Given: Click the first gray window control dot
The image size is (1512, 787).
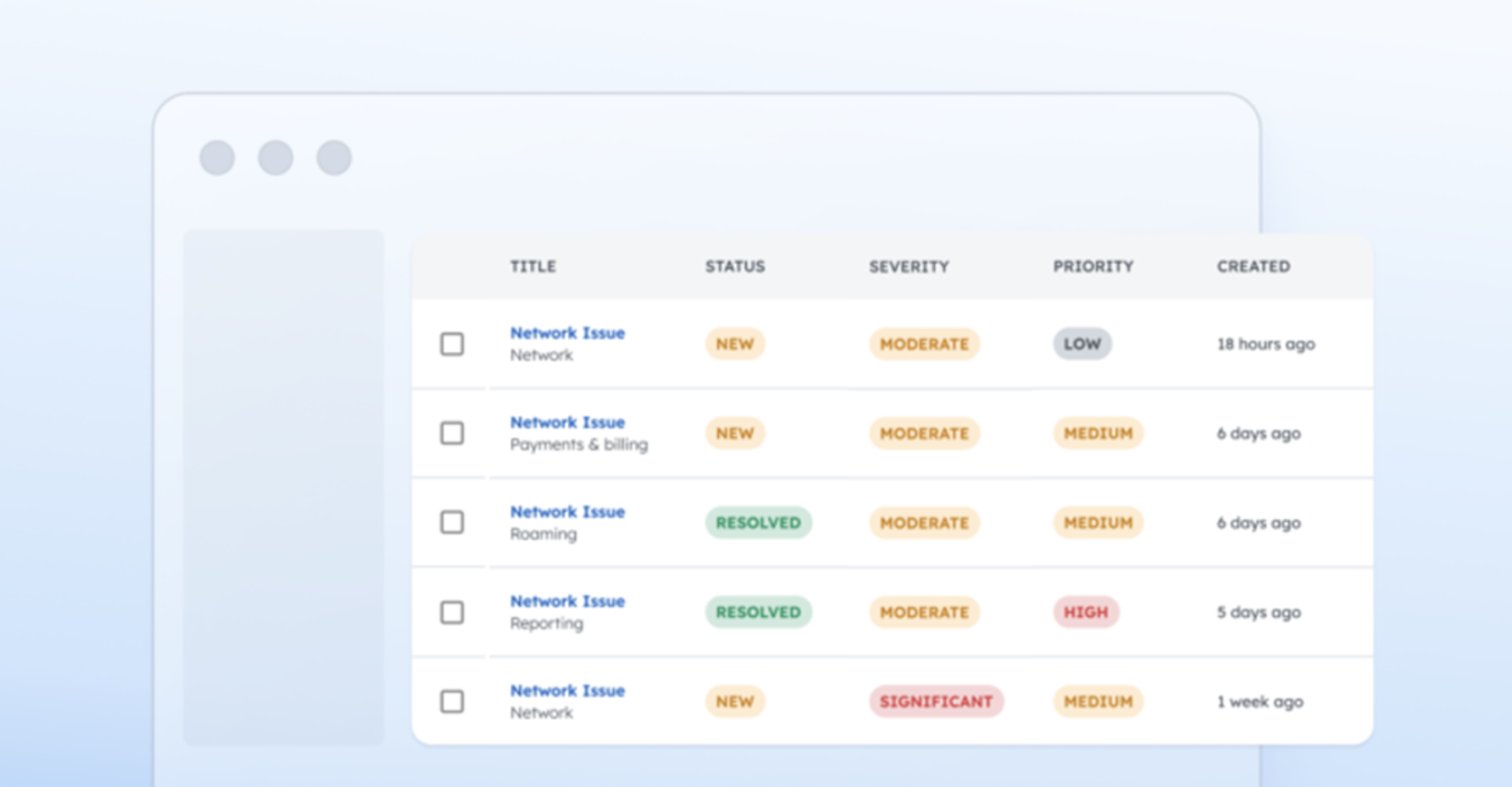Looking at the screenshot, I should (x=217, y=157).
